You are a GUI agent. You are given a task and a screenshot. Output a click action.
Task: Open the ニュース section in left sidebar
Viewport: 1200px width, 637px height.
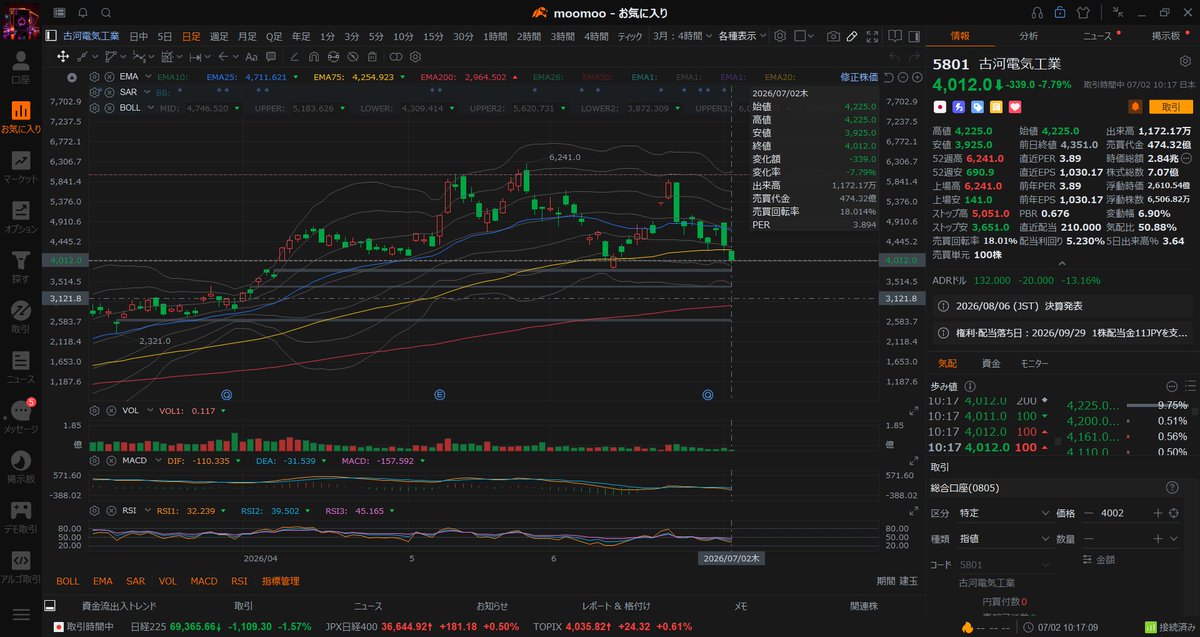click(21, 367)
